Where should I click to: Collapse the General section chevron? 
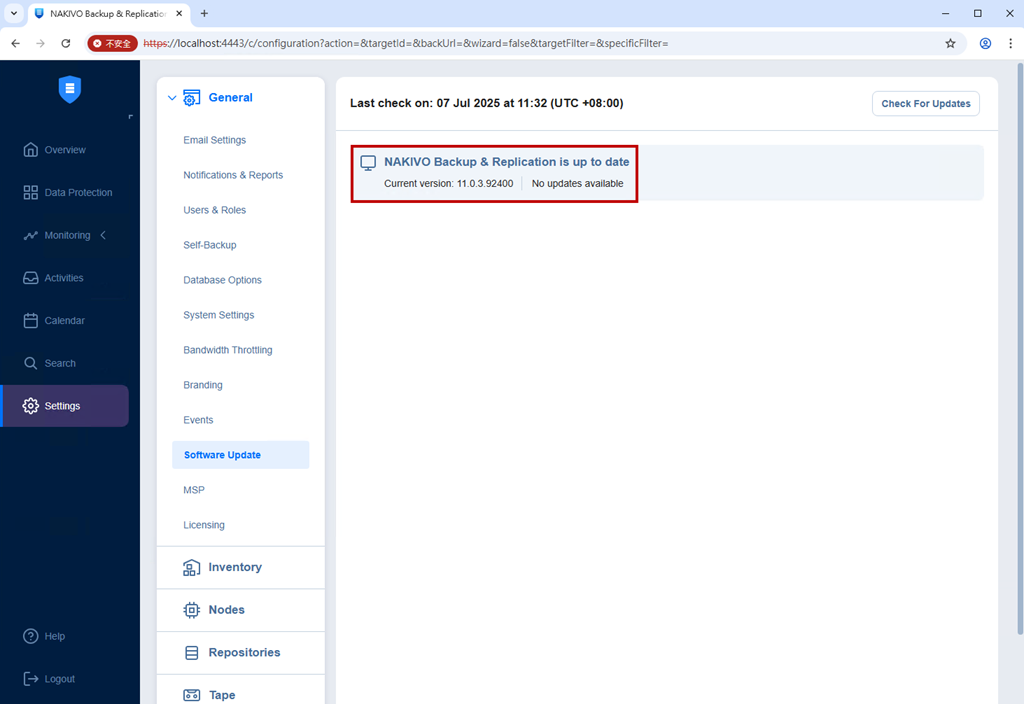(x=172, y=98)
